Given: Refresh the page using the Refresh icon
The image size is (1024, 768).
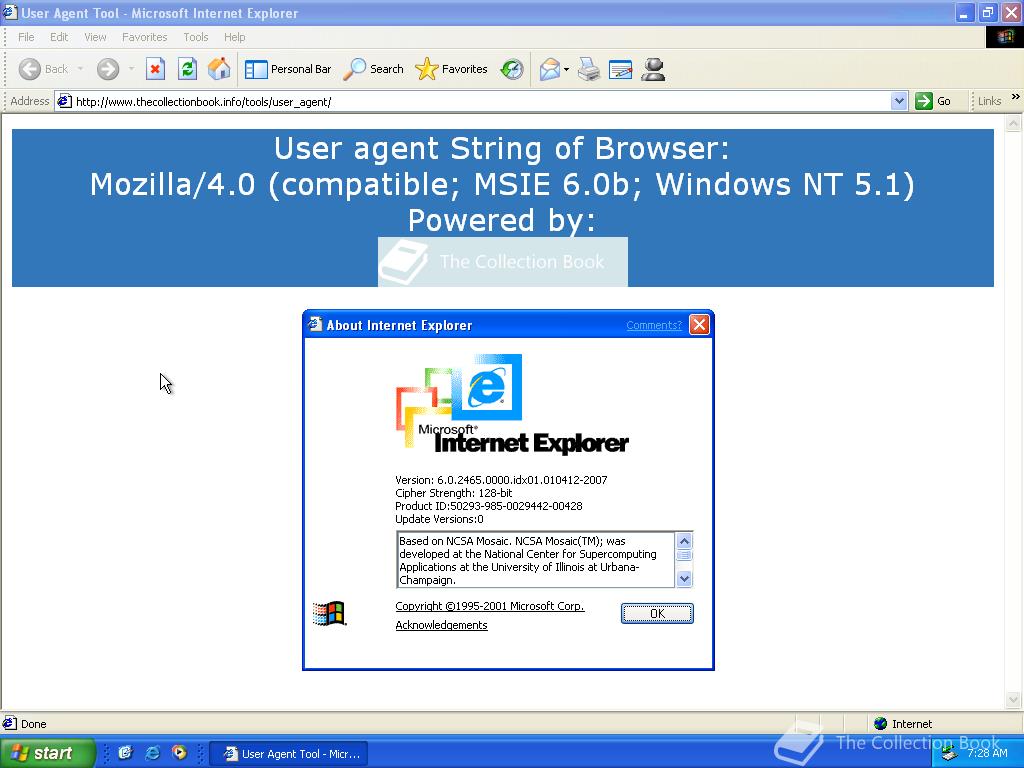Looking at the screenshot, I should click(187, 69).
